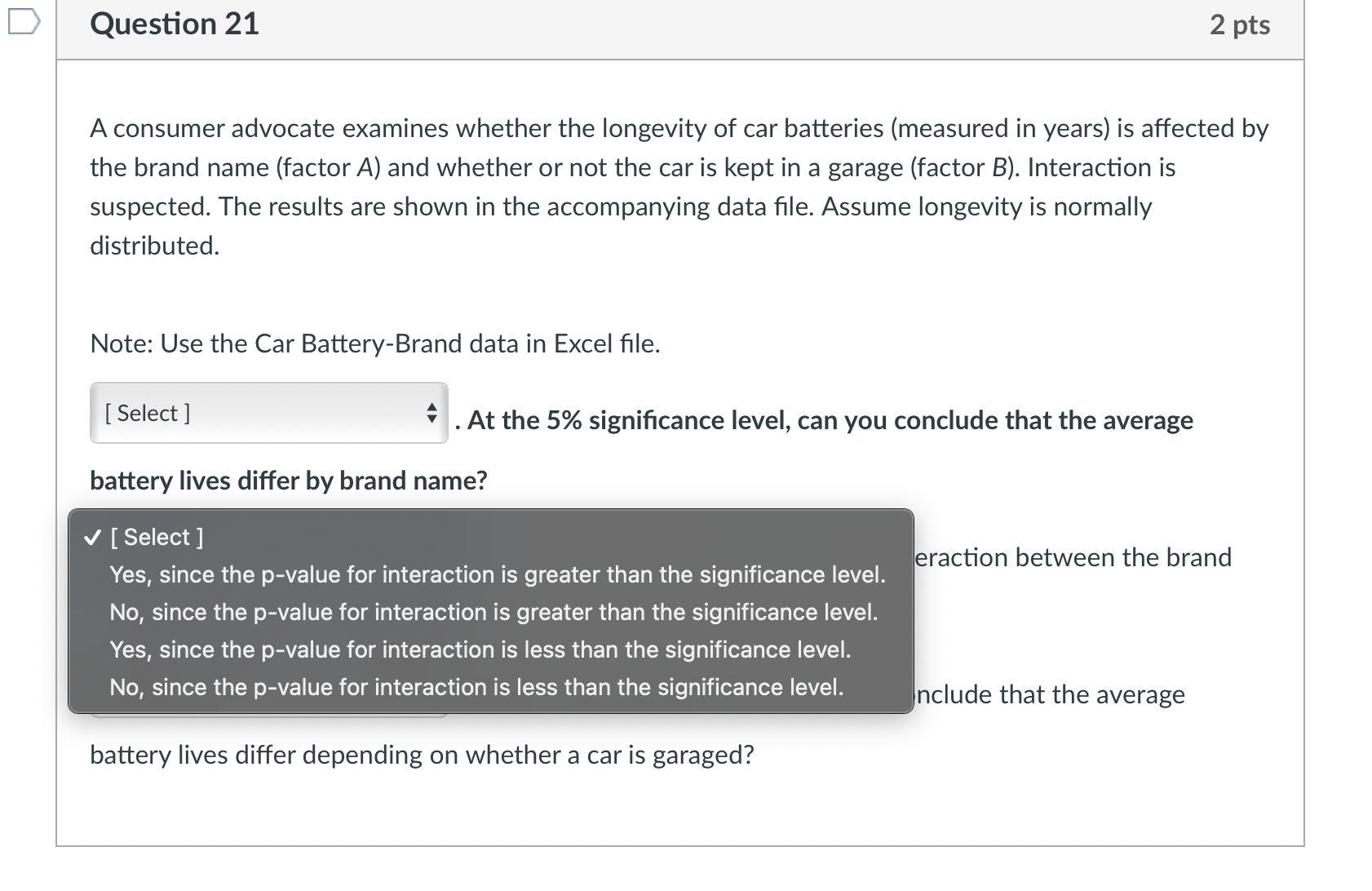Click the '2 pts' label
Viewport: 1372px width, 891px height.
(x=1241, y=25)
